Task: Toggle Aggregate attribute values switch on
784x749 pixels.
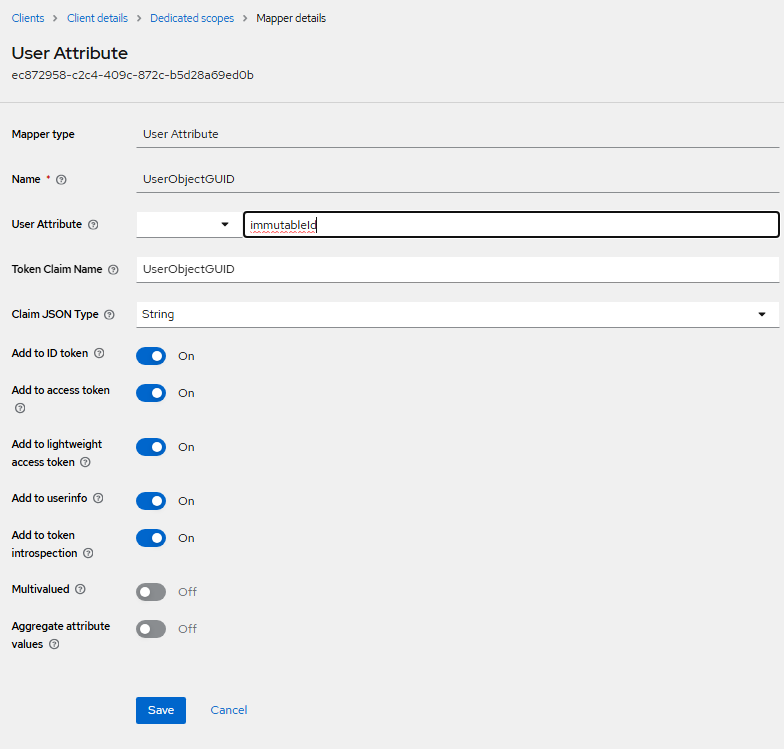Action: pos(151,629)
